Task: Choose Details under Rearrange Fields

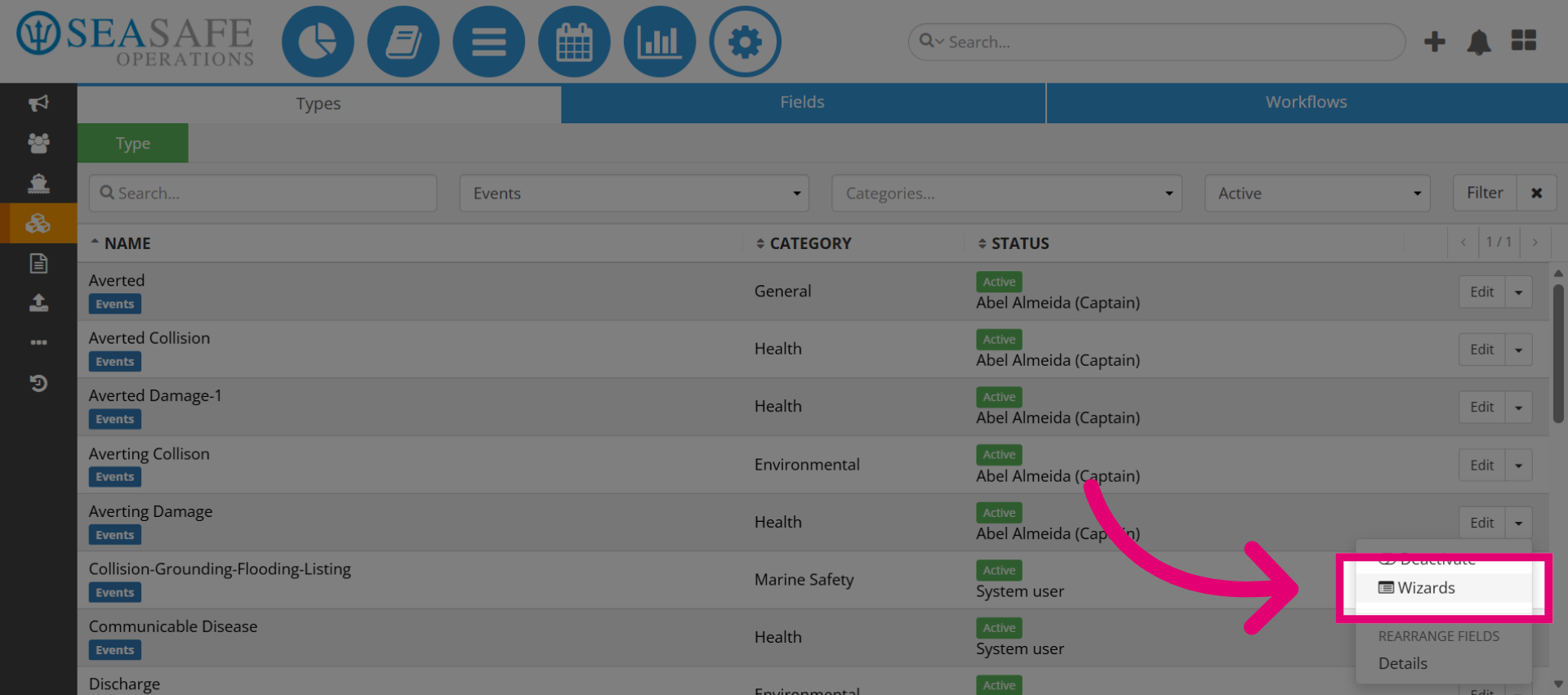Action: (x=1403, y=664)
